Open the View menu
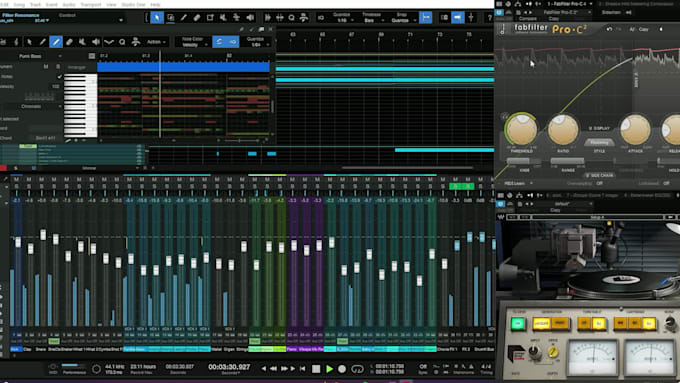The width and height of the screenshot is (680, 383). click(111, 4)
